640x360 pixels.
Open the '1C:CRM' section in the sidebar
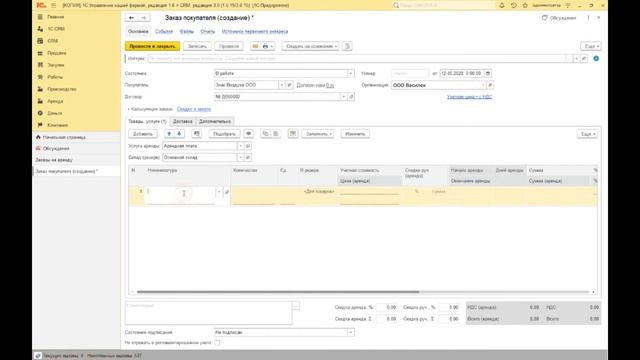pos(56,29)
